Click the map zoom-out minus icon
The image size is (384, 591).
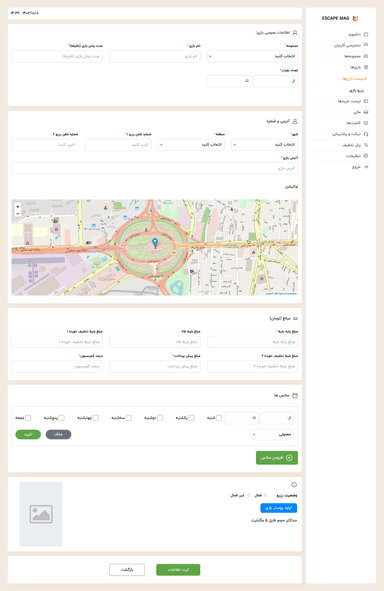(x=18, y=213)
